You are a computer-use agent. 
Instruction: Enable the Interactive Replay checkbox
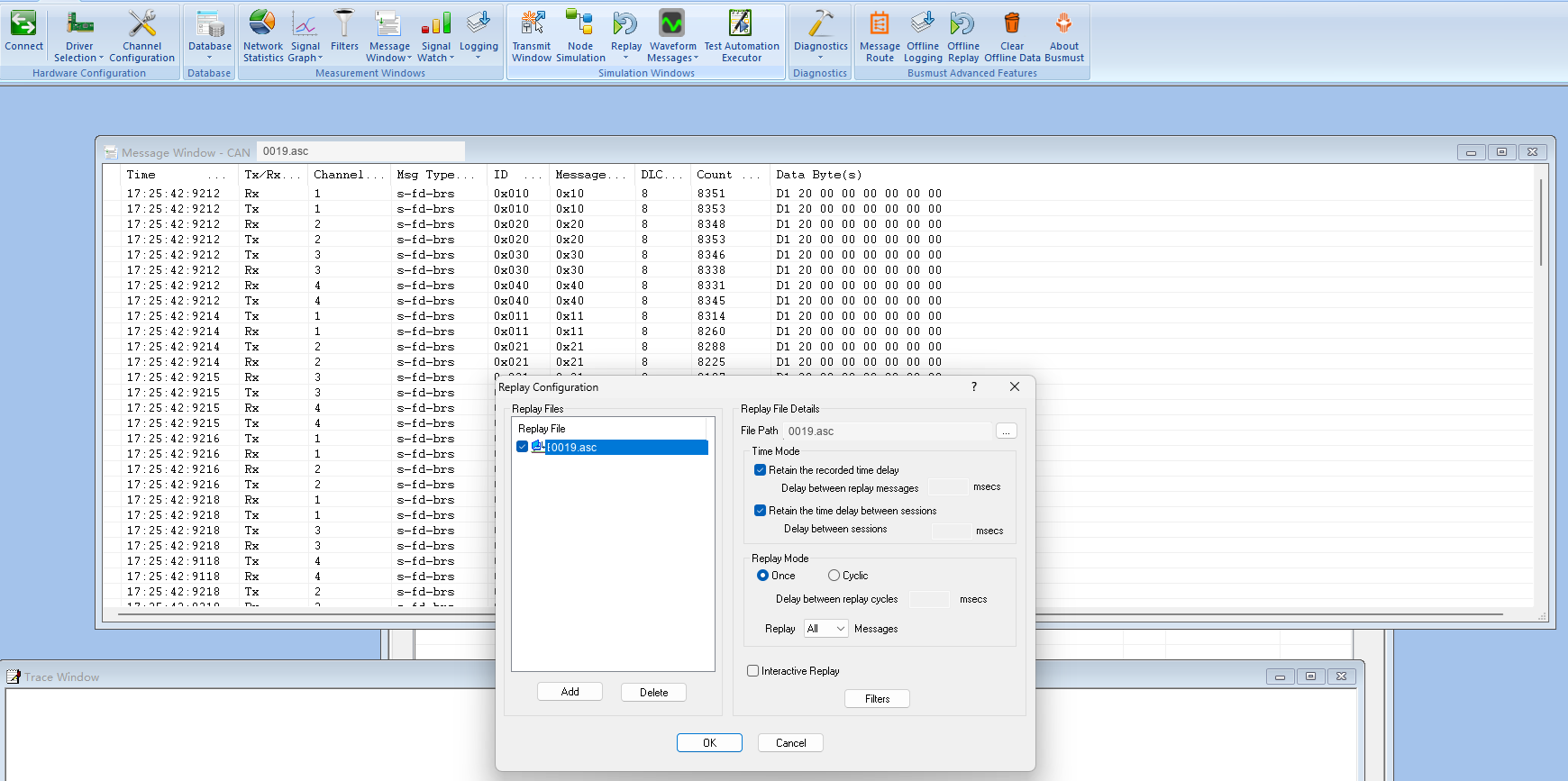click(752, 671)
